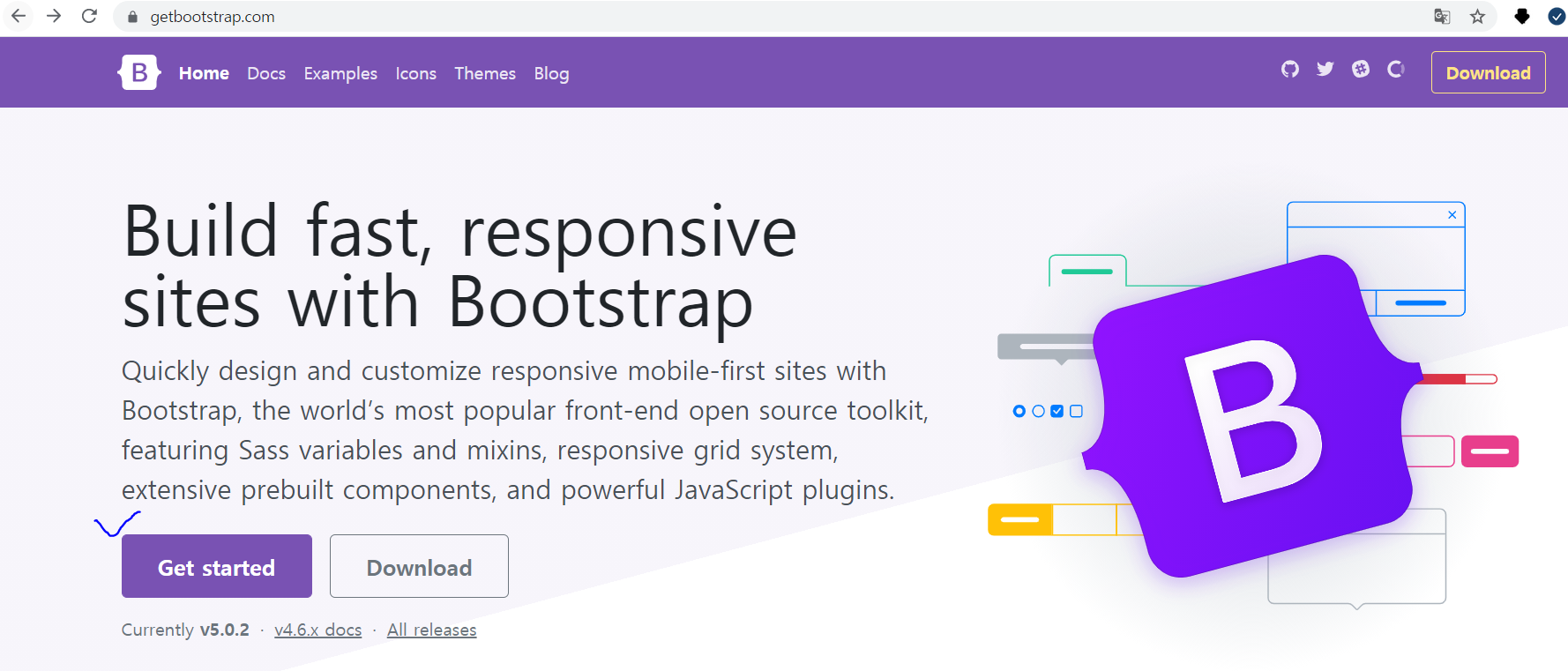Click the browser forward arrow

(54, 16)
